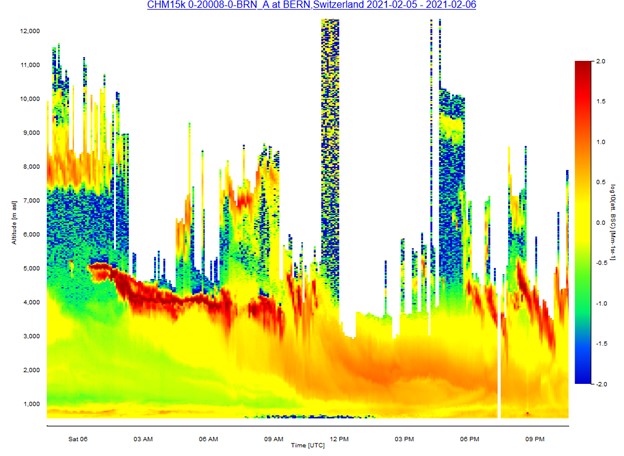Select the 06 AM time tick

pos(208,438)
